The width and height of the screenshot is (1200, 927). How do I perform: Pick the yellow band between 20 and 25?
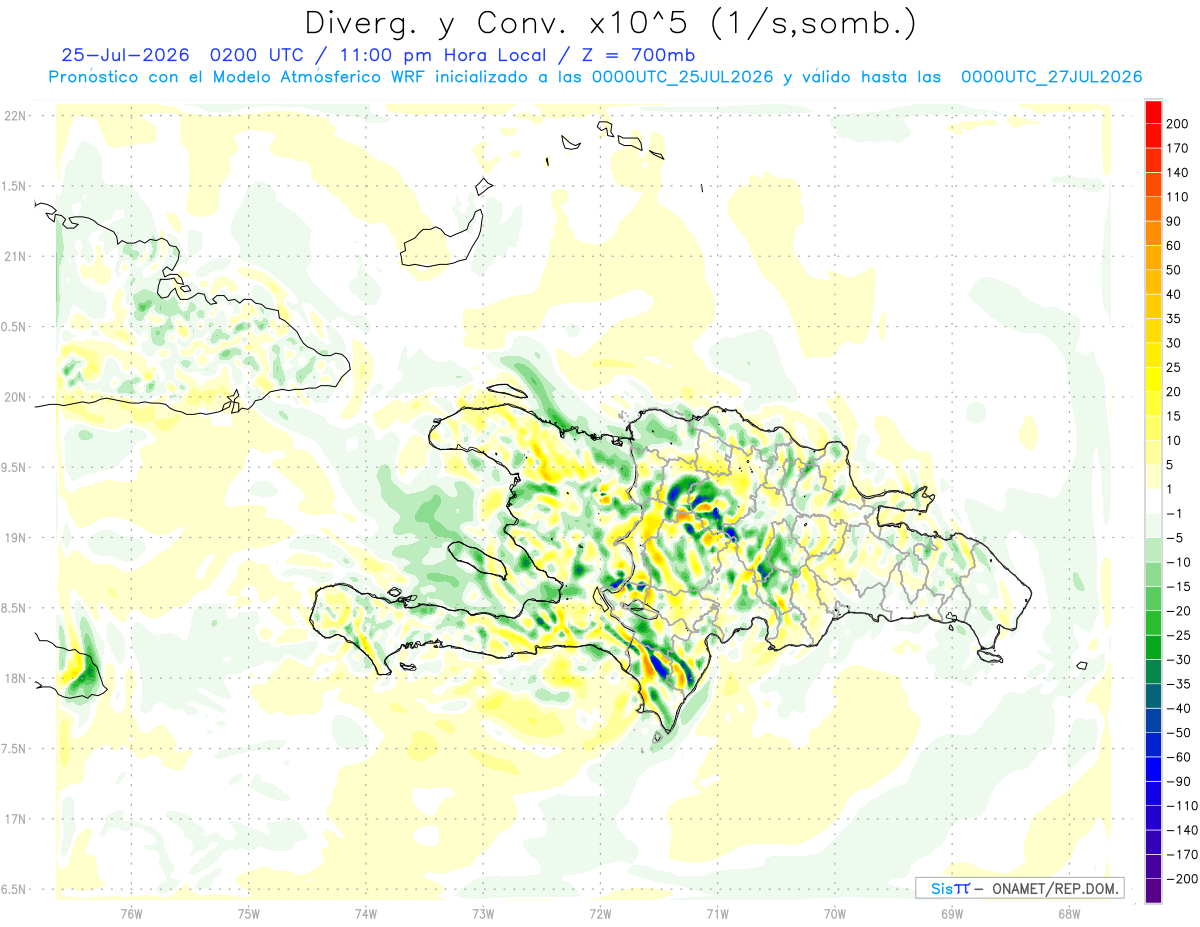(x=1153, y=380)
